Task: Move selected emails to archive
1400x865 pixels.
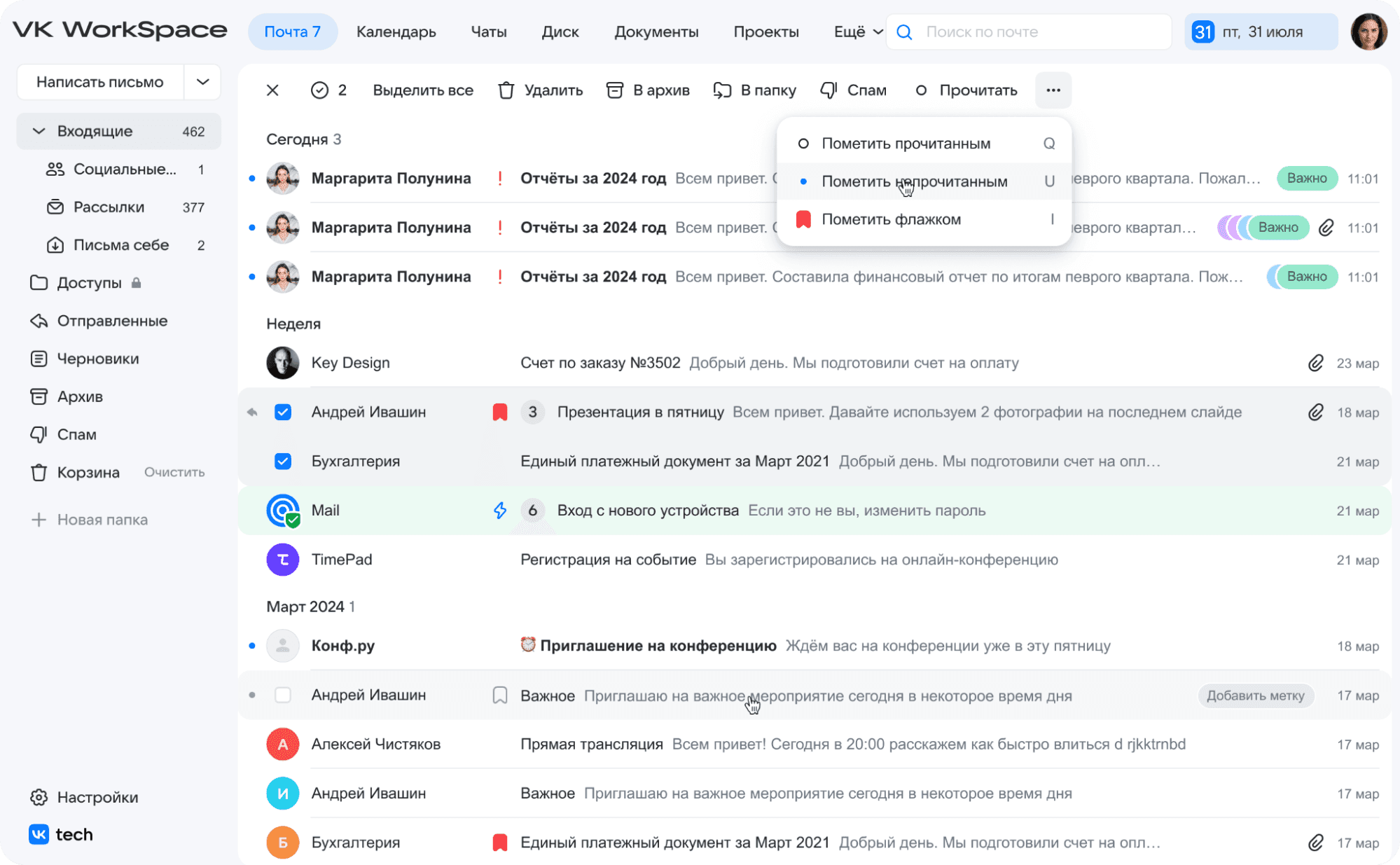Action: pos(648,90)
